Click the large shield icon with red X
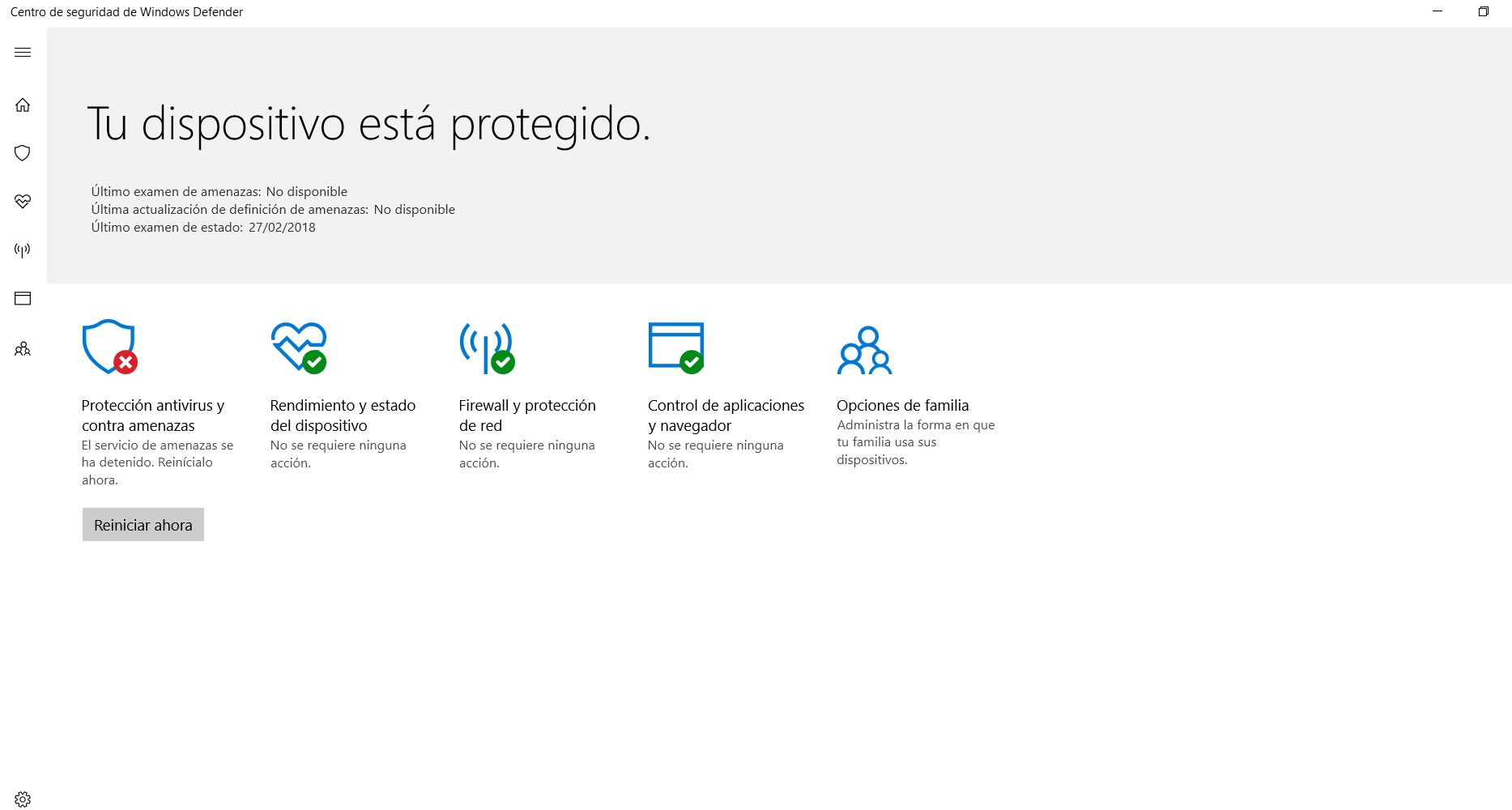This screenshot has height=810, width=1512. pos(109,347)
